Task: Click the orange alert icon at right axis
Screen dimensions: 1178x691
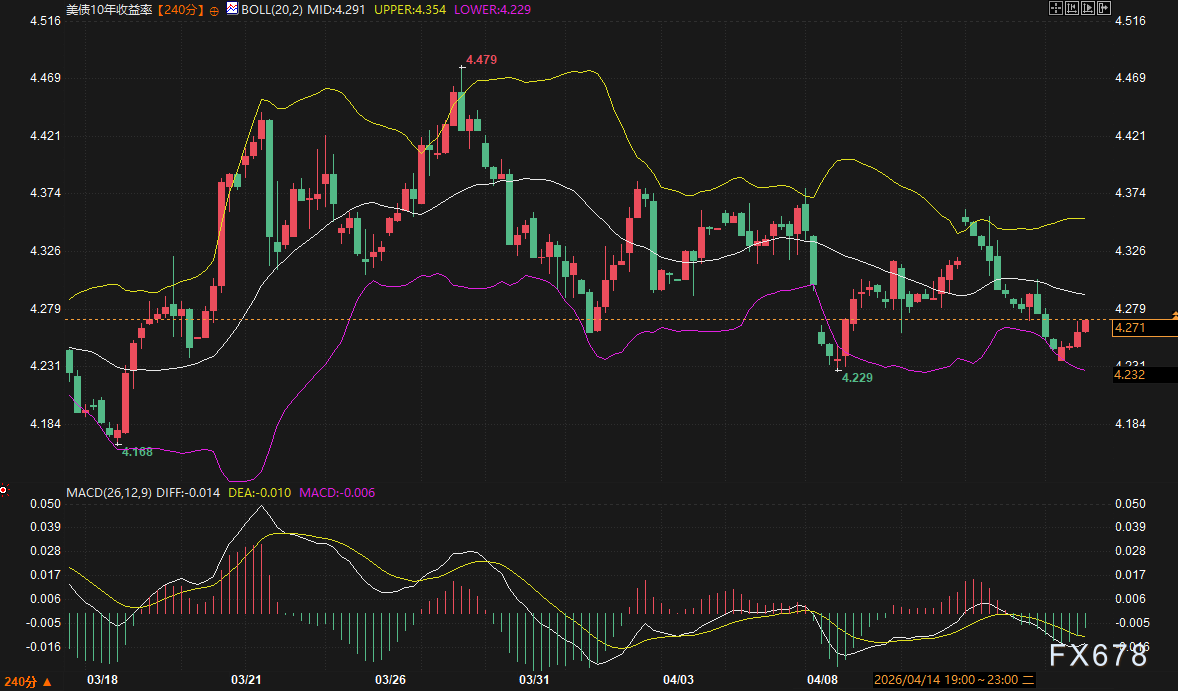Action: (1174, 315)
